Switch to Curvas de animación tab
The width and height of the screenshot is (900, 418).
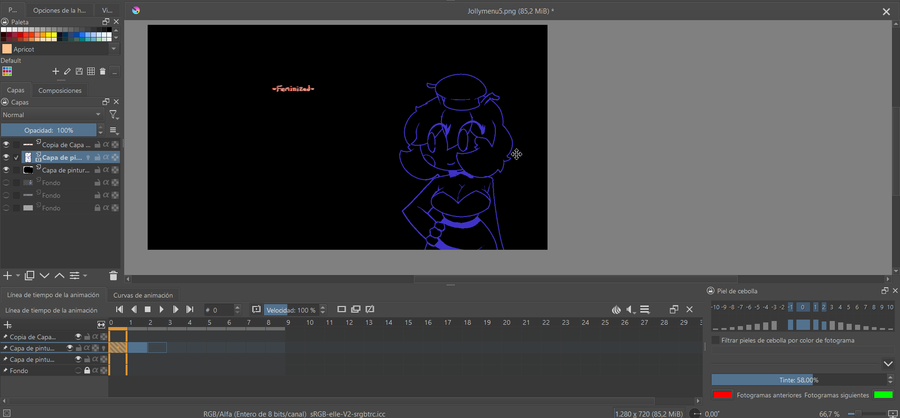(143, 295)
